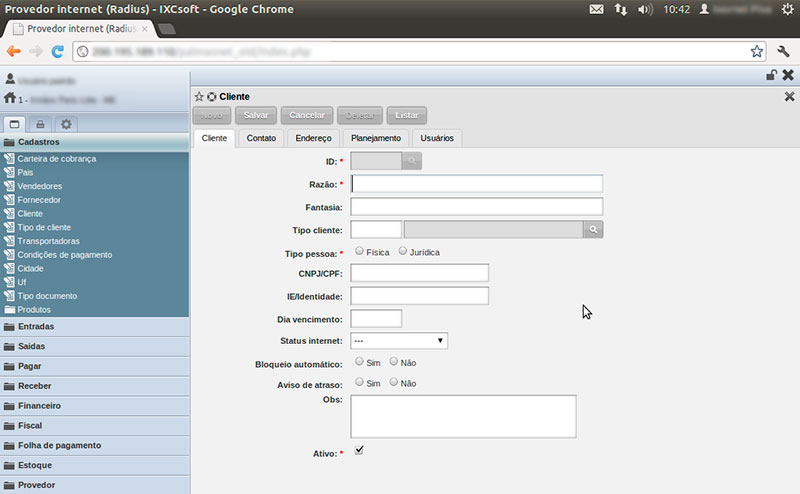Viewport: 800px width, 494px height.
Task: Select the sidebar window icon tab
Action: [14, 124]
